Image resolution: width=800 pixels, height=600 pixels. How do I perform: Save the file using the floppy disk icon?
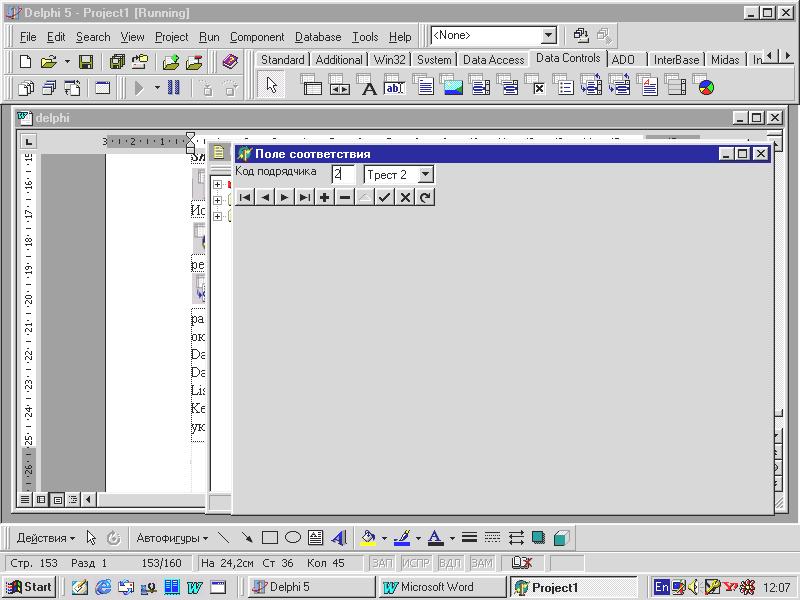[86, 62]
